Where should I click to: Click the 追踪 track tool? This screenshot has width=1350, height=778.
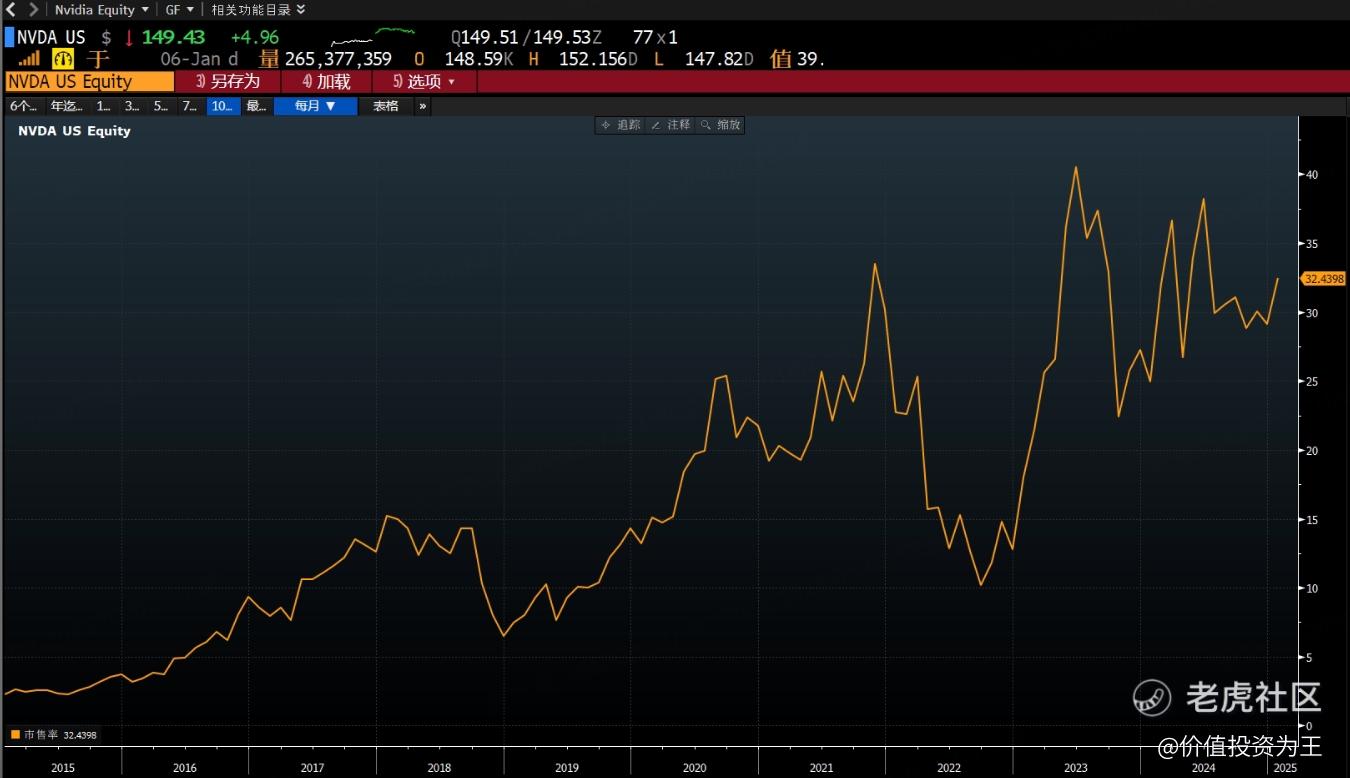[620, 125]
